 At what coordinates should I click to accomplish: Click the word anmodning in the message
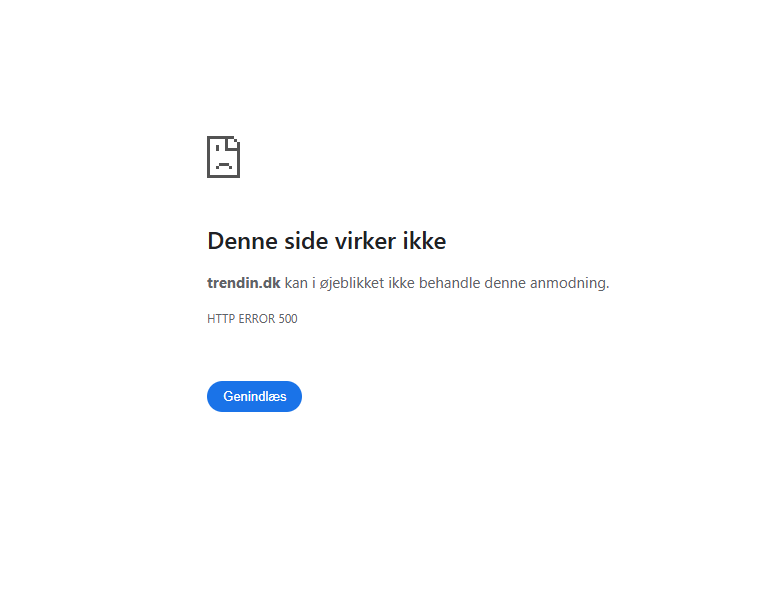pyautogui.click(x=567, y=283)
